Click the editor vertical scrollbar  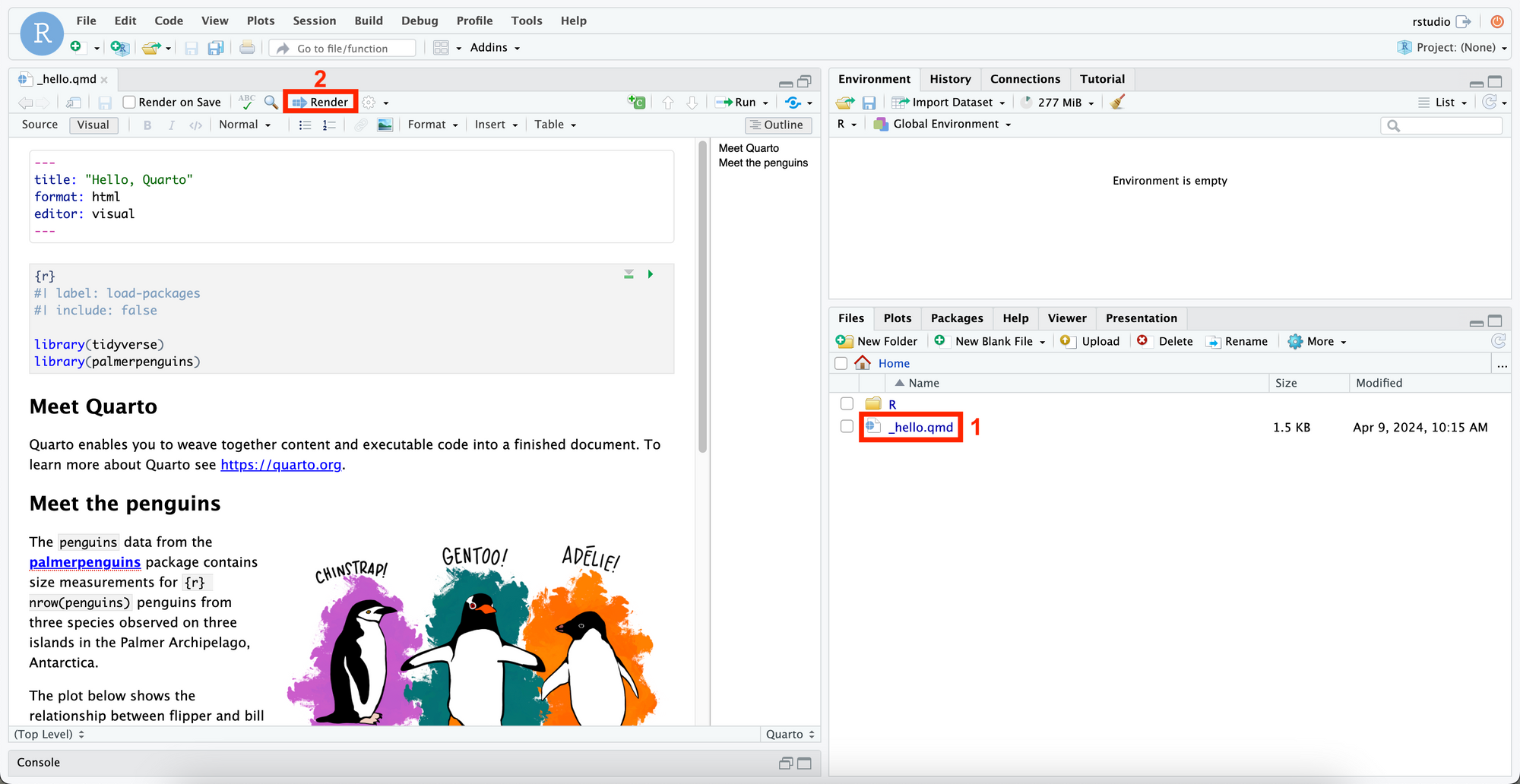coord(702,297)
